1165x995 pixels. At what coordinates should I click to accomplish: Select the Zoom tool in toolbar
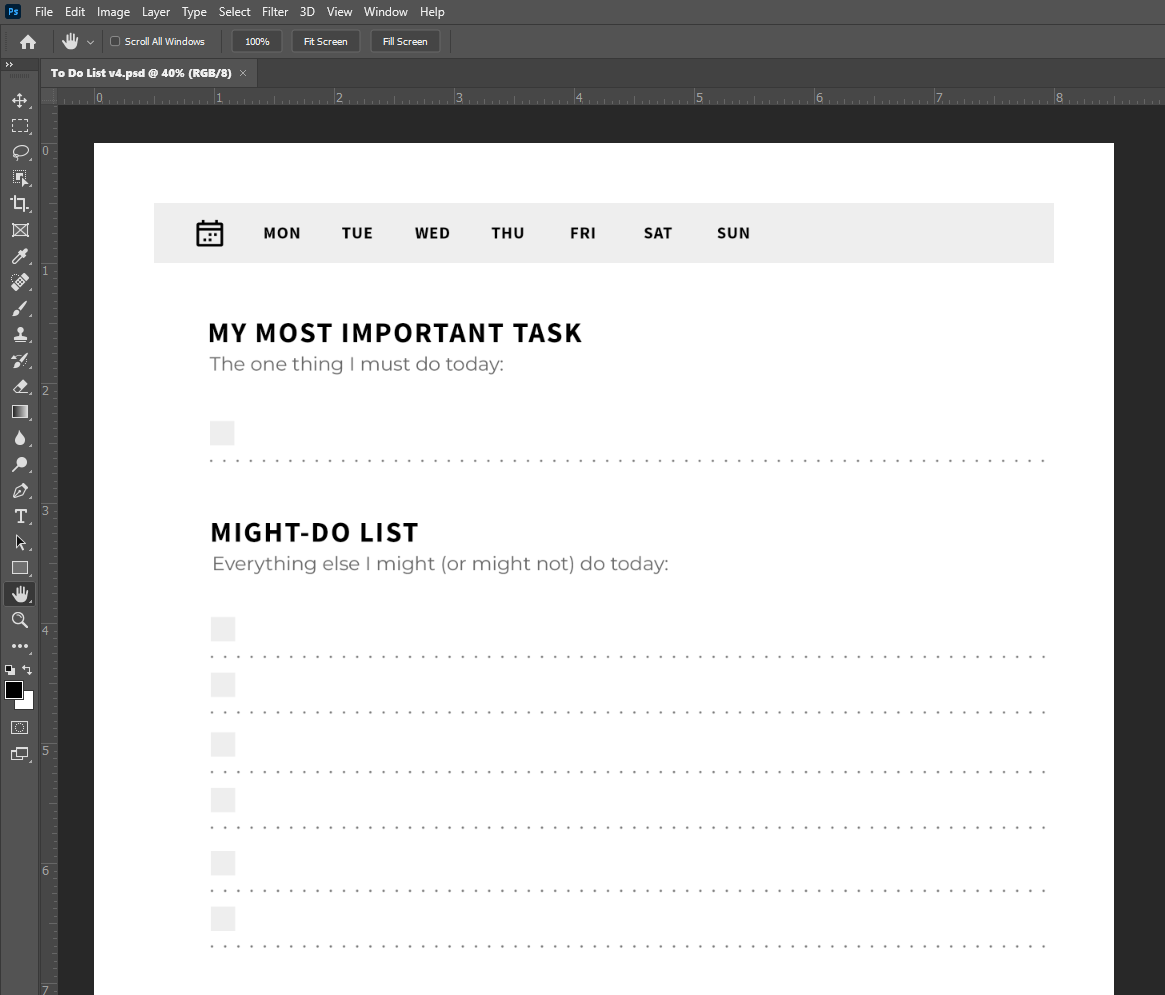19,620
